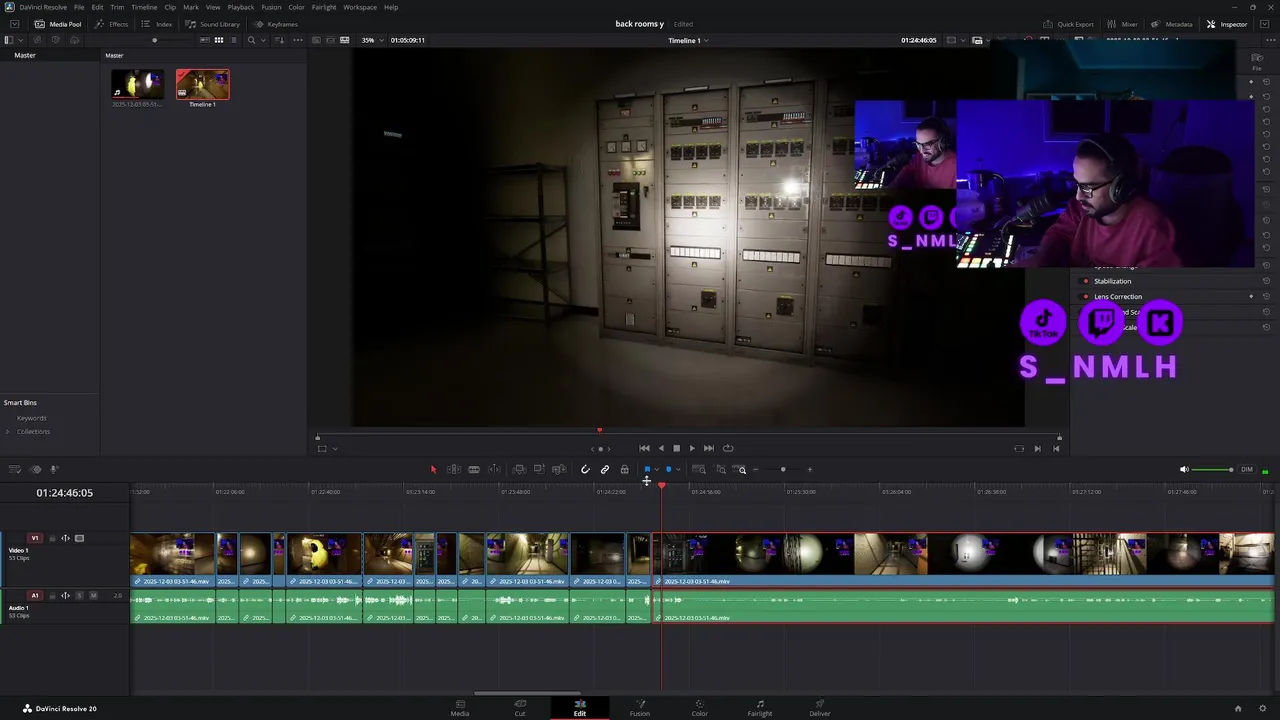Disable Video 1 track monitor icon
The width and height of the screenshot is (1280, 720).
80,538
